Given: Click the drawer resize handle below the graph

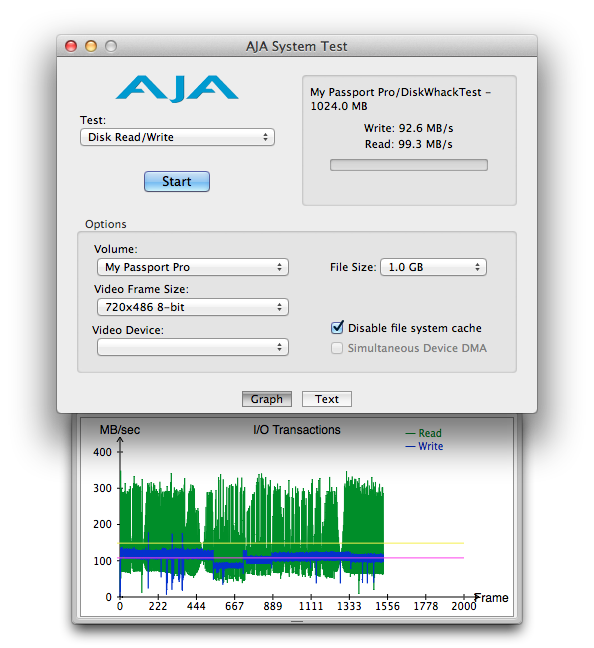Looking at the screenshot, I should tap(297, 621).
